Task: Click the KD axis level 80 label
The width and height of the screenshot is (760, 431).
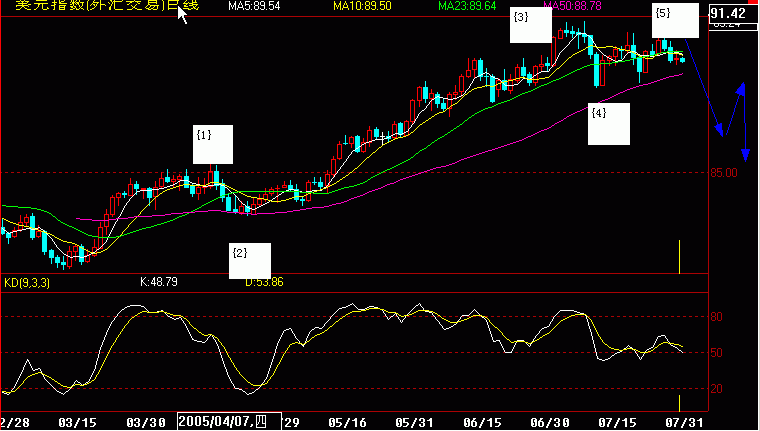Action: click(716, 317)
